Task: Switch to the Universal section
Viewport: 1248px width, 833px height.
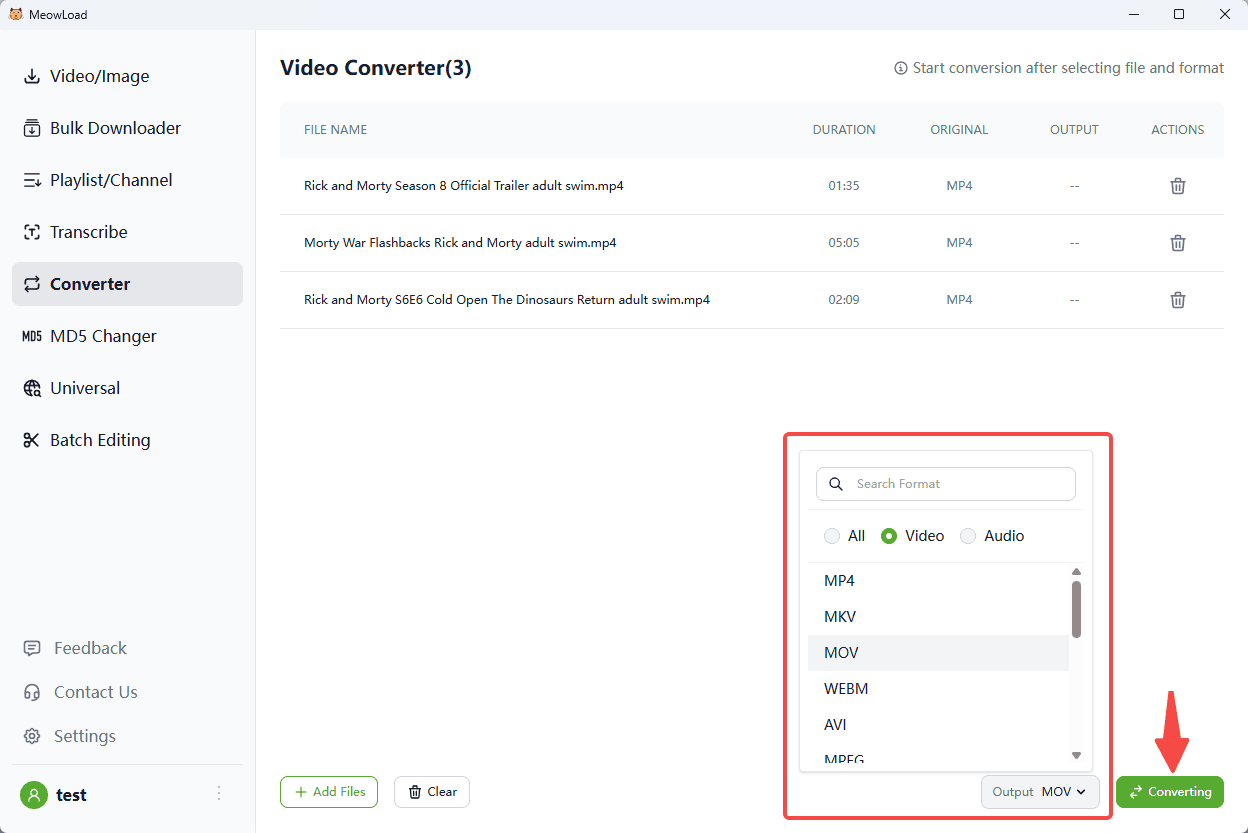Action: click(85, 388)
